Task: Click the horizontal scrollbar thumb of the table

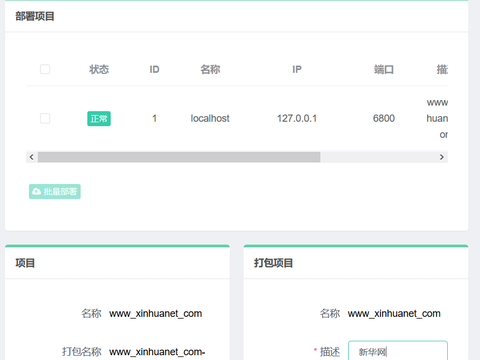Action: [x=179, y=157]
